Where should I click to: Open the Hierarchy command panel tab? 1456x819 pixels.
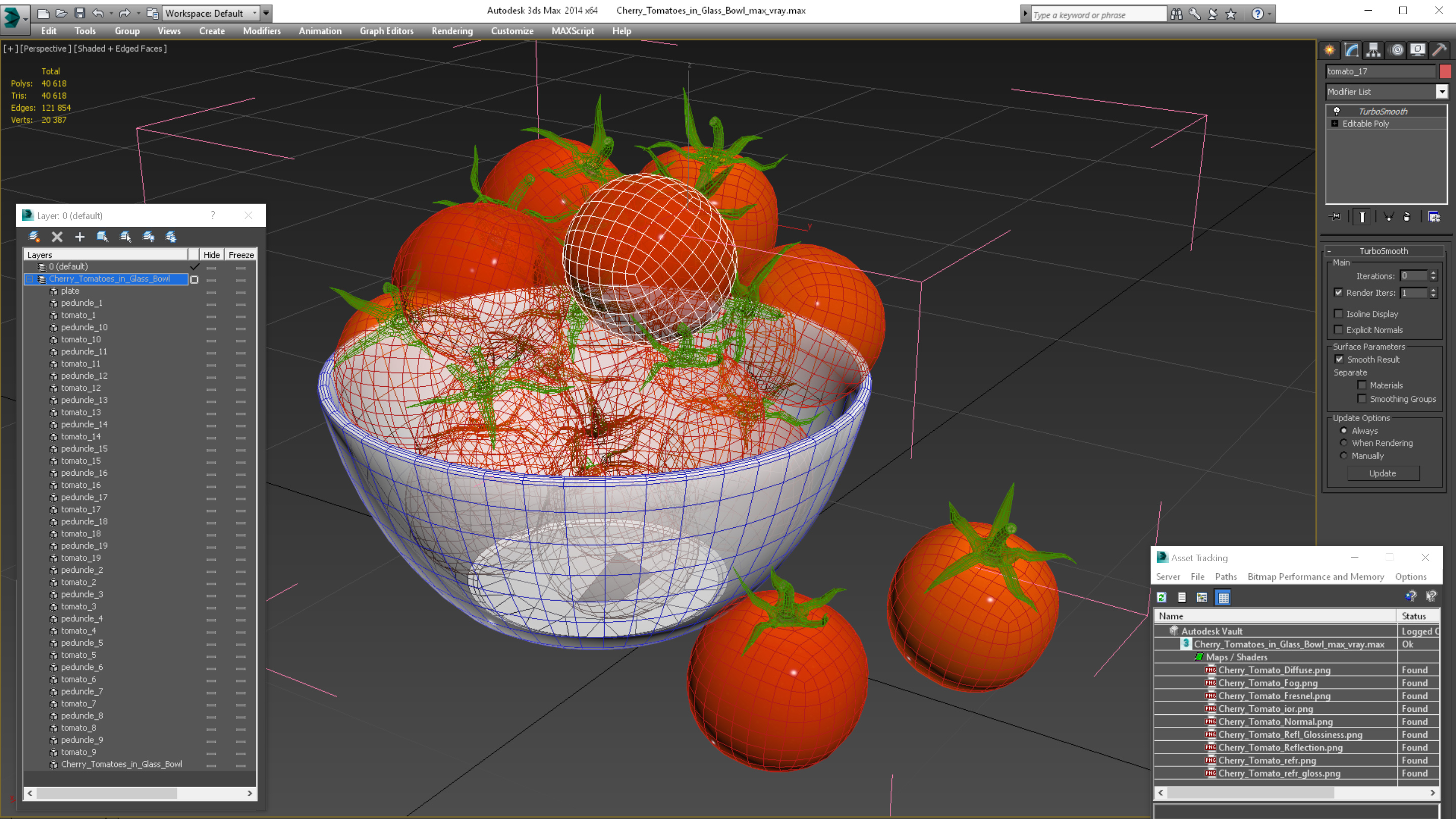[x=1374, y=51]
